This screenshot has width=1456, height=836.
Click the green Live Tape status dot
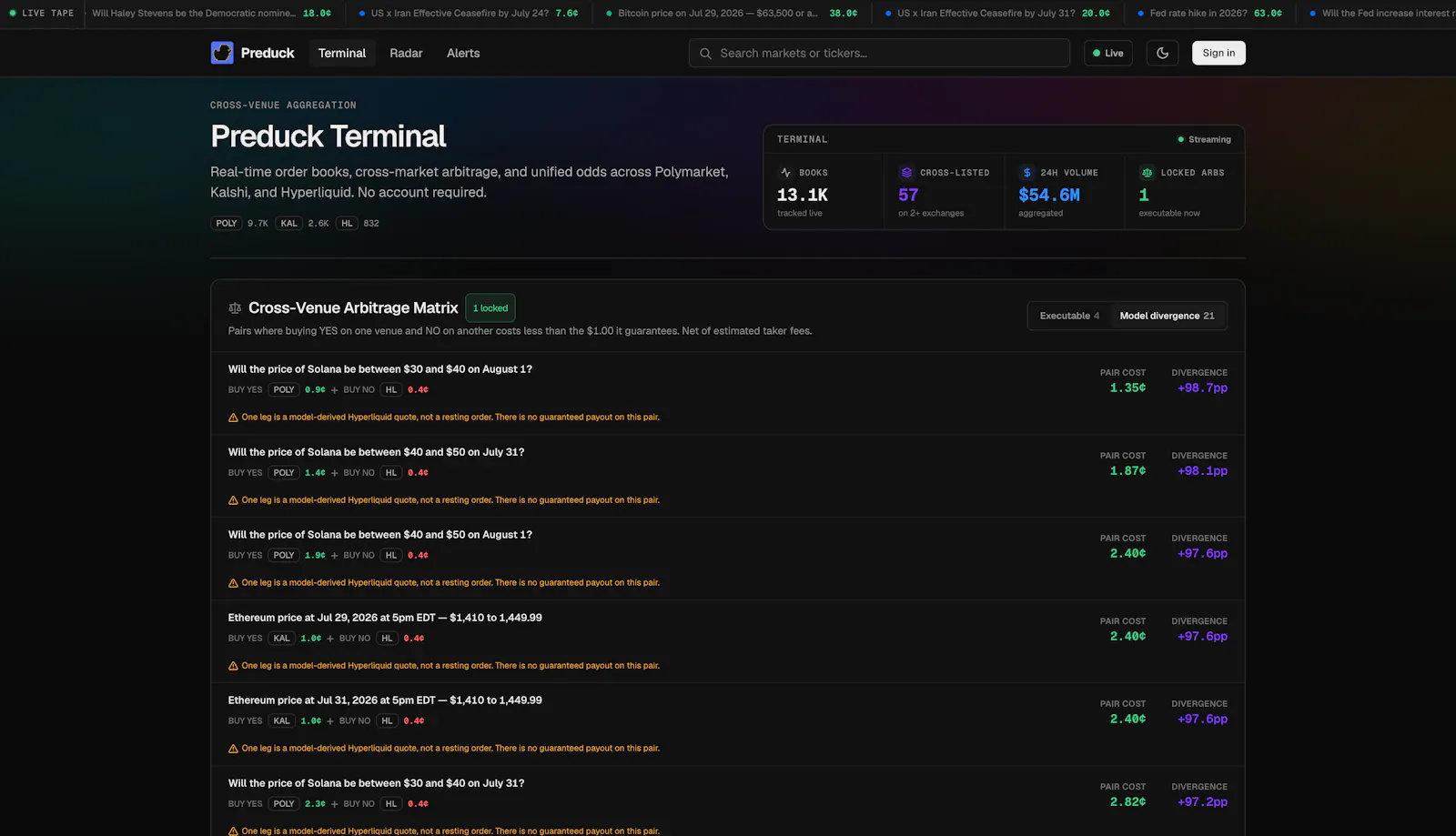click(13, 14)
